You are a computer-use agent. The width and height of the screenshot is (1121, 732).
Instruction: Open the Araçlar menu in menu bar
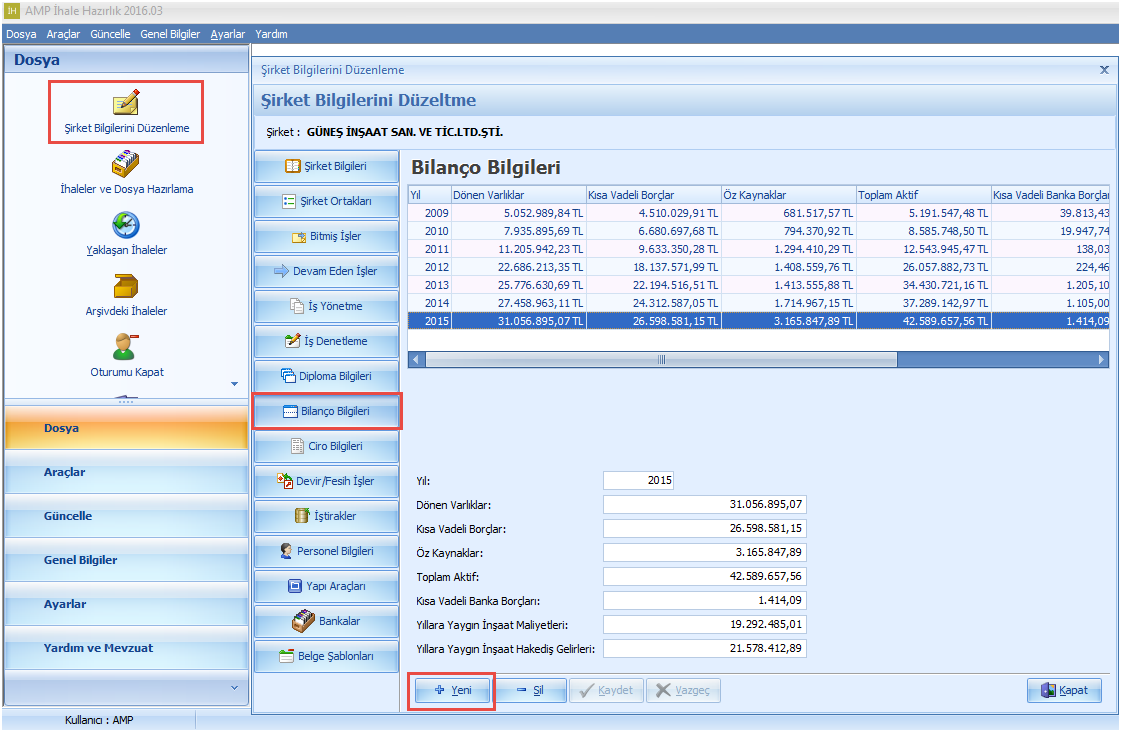point(63,34)
